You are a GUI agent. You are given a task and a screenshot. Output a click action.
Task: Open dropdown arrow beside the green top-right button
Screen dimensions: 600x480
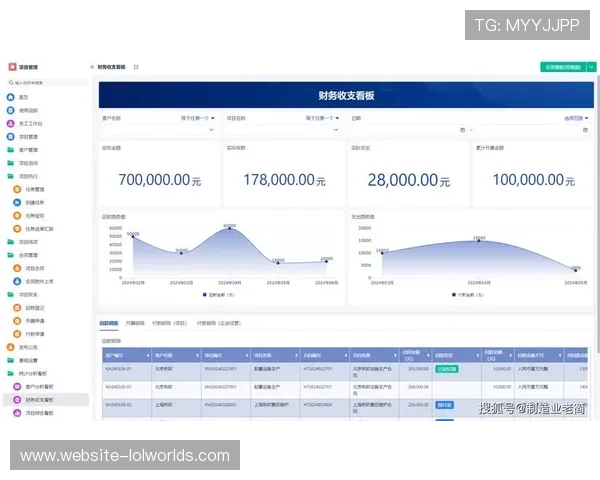point(591,67)
